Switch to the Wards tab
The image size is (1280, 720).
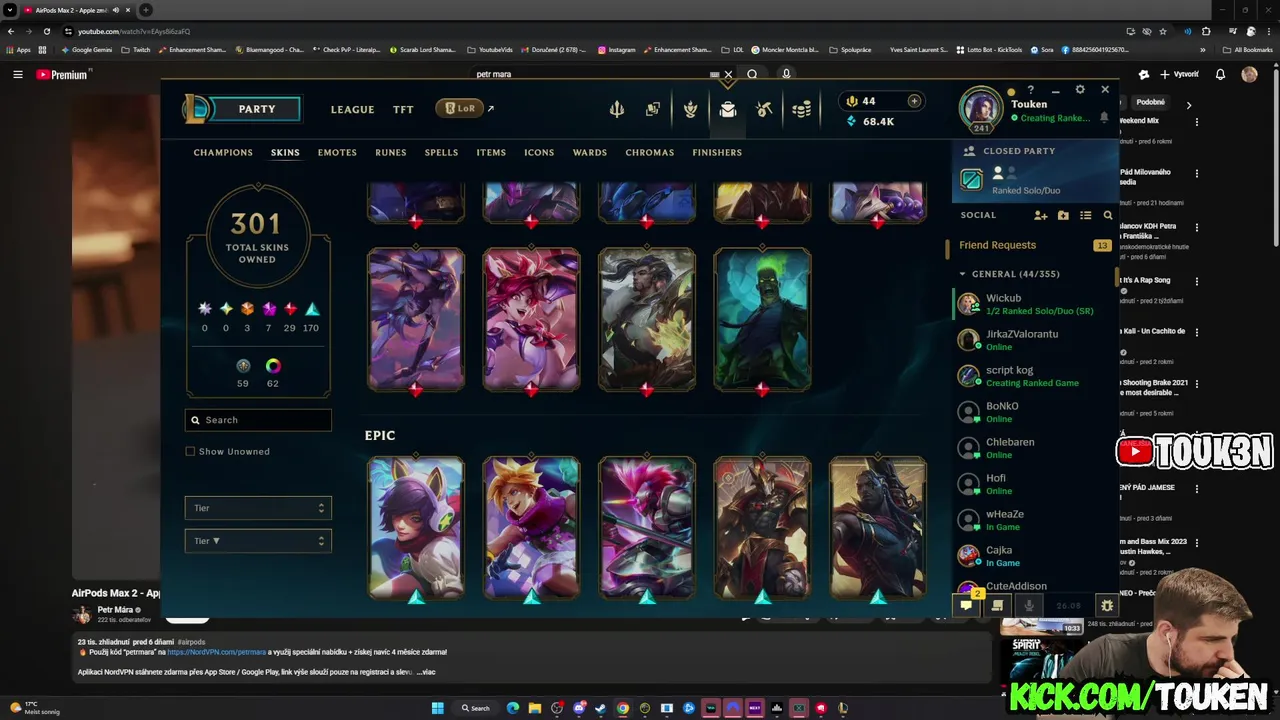click(590, 152)
